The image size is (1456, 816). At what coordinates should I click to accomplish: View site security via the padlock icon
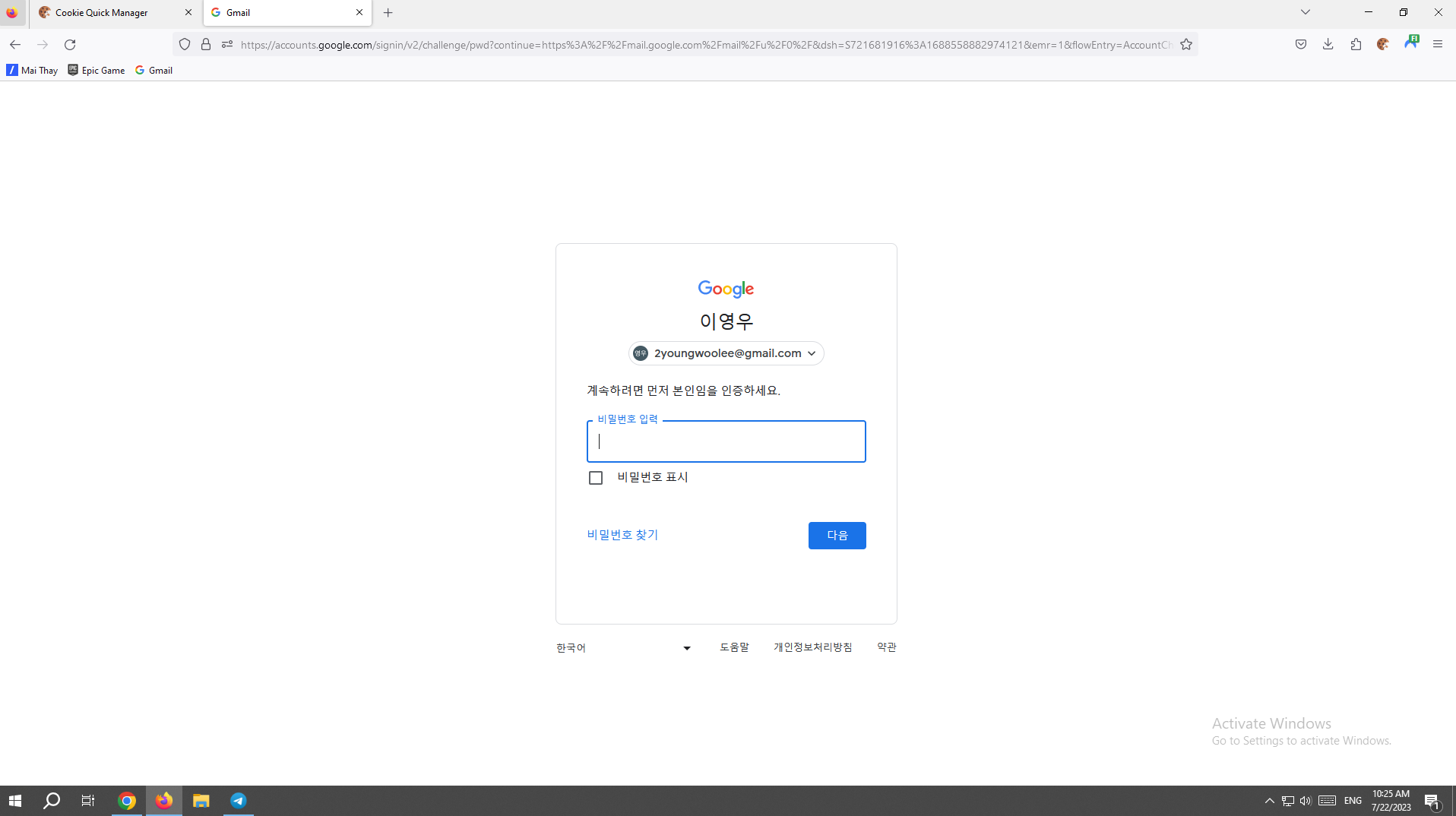pos(206,44)
